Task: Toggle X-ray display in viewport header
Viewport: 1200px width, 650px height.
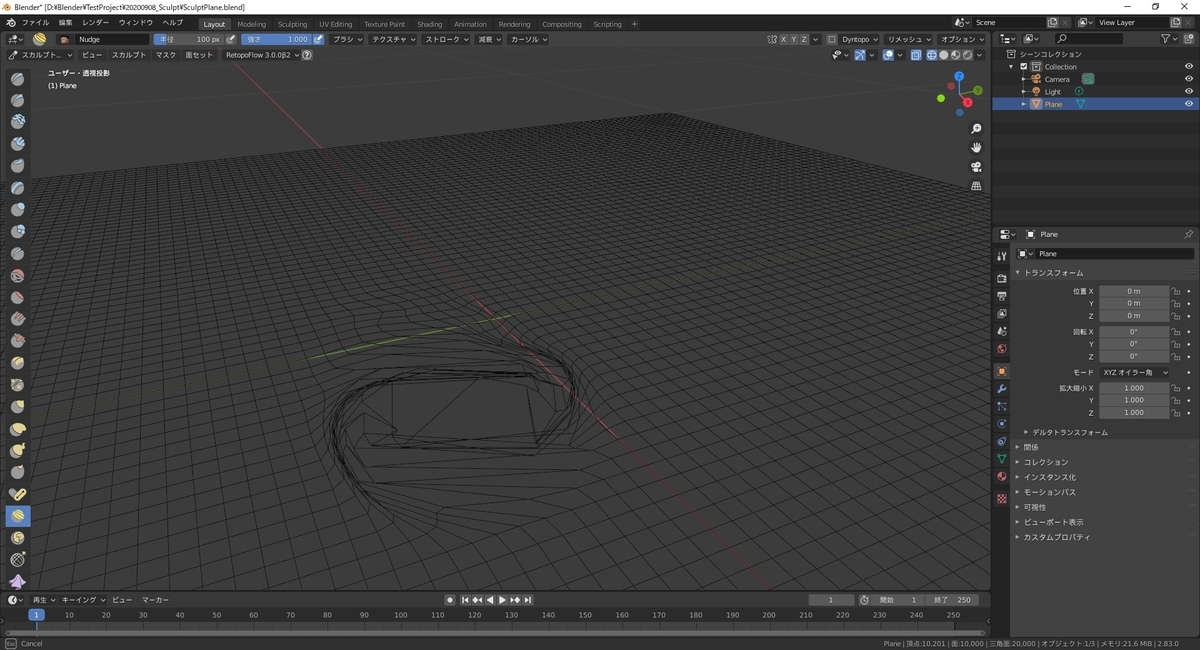Action: pos(916,55)
